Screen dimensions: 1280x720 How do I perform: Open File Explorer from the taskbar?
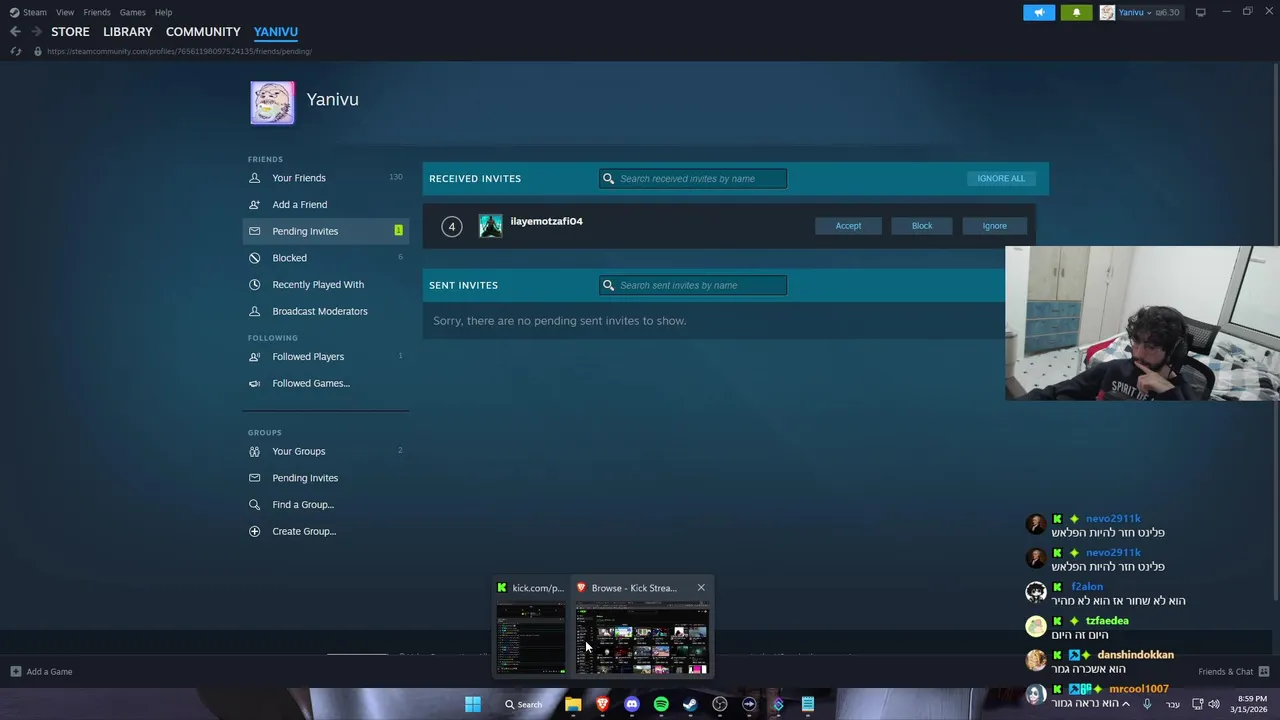(573, 704)
